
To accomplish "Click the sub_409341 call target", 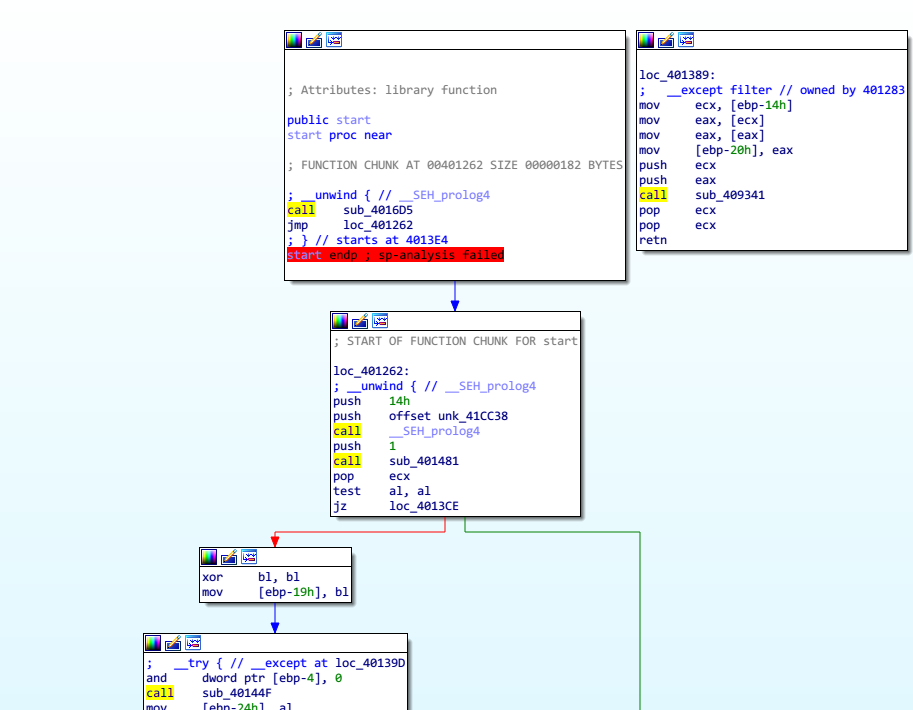I will pyautogui.click(x=729, y=195).
